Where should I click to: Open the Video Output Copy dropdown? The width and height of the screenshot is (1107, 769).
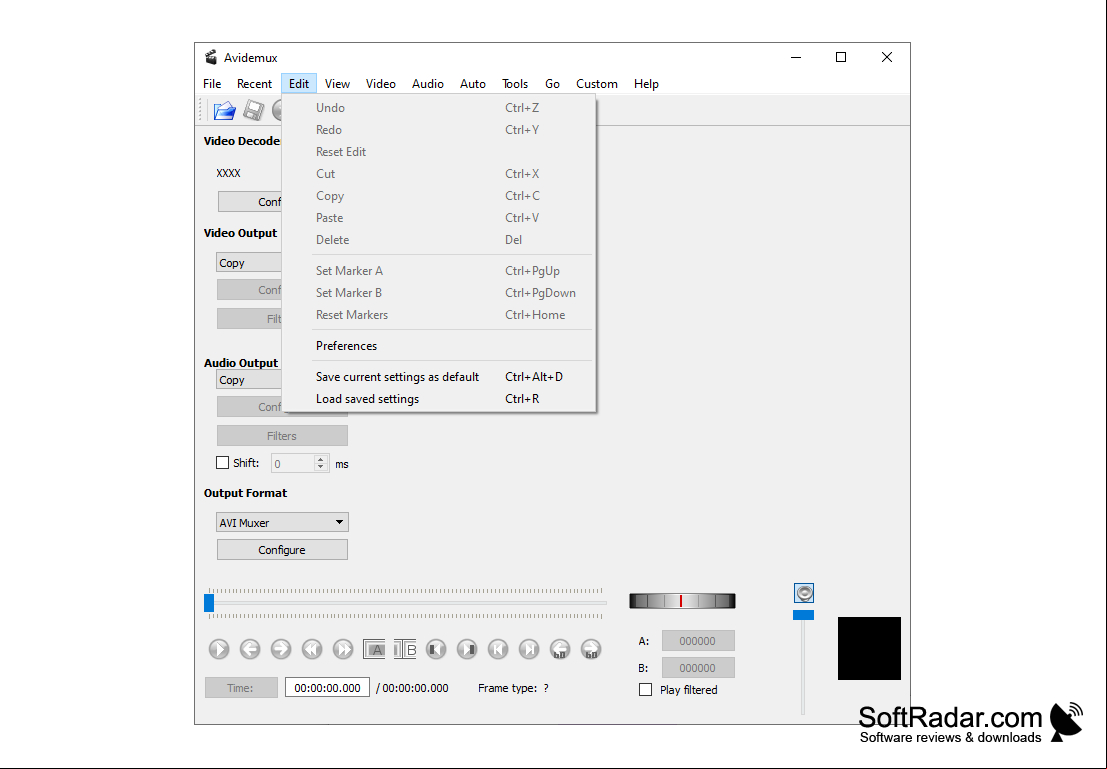249,263
